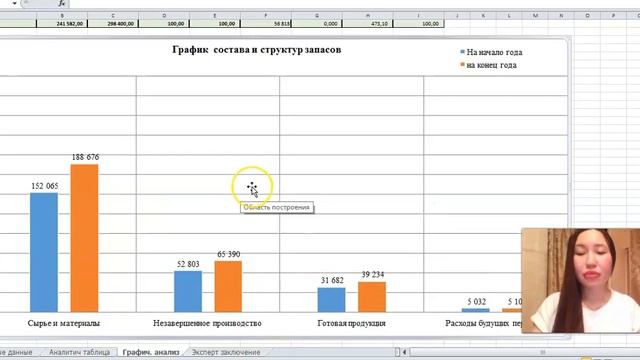Image resolution: width=640 pixels, height=360 pixels.
Task: Select column C header
Action: 113,16
